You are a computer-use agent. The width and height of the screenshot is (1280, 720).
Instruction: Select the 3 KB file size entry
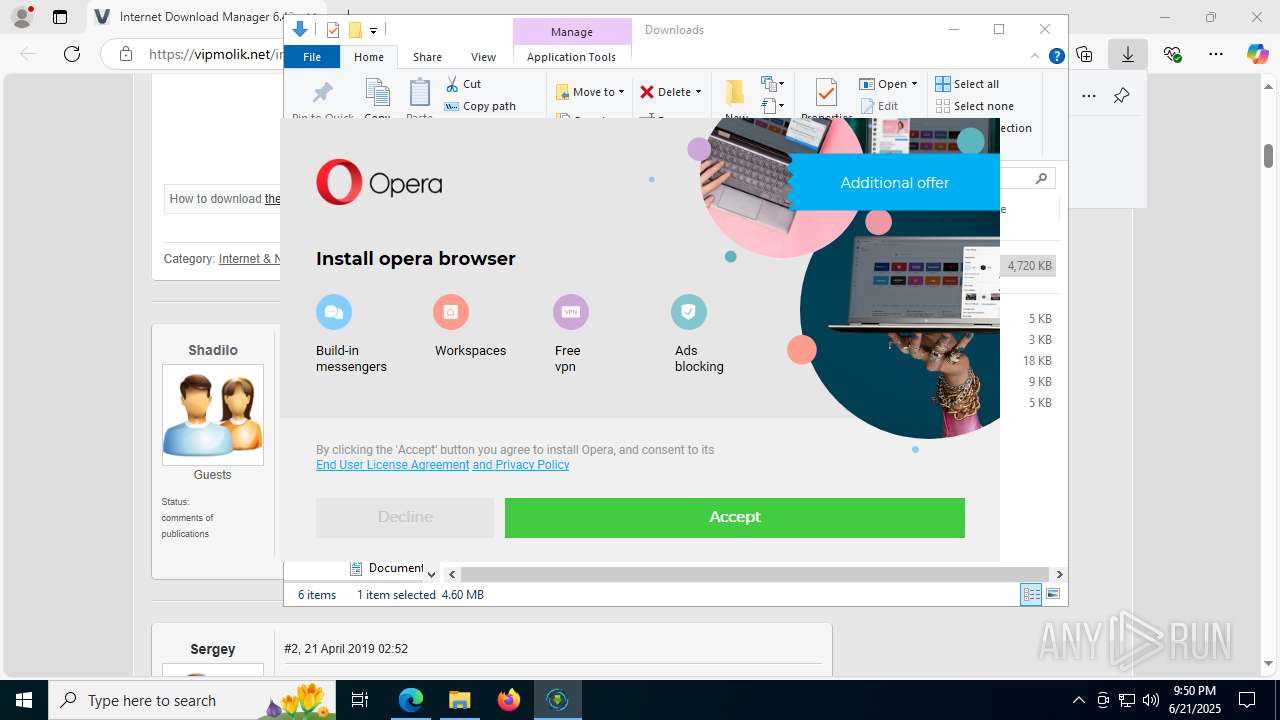1040,340
